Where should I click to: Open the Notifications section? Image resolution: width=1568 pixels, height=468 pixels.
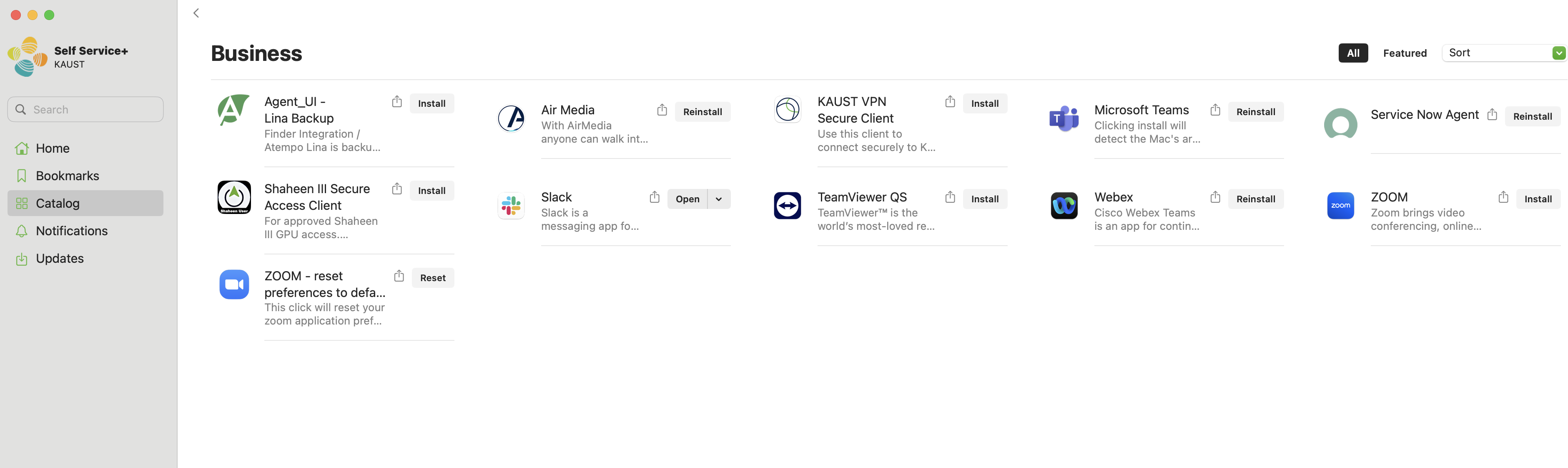point(85,230)
